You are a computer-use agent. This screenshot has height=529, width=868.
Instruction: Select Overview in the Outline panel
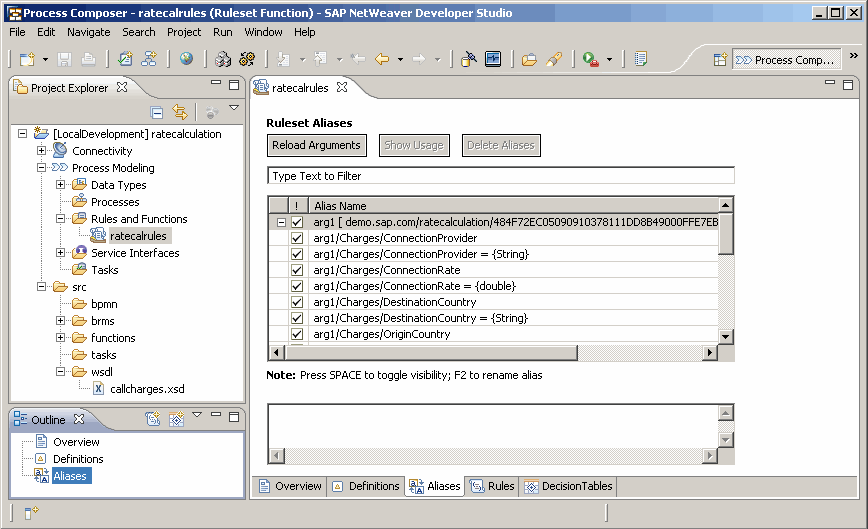(76, 442)
